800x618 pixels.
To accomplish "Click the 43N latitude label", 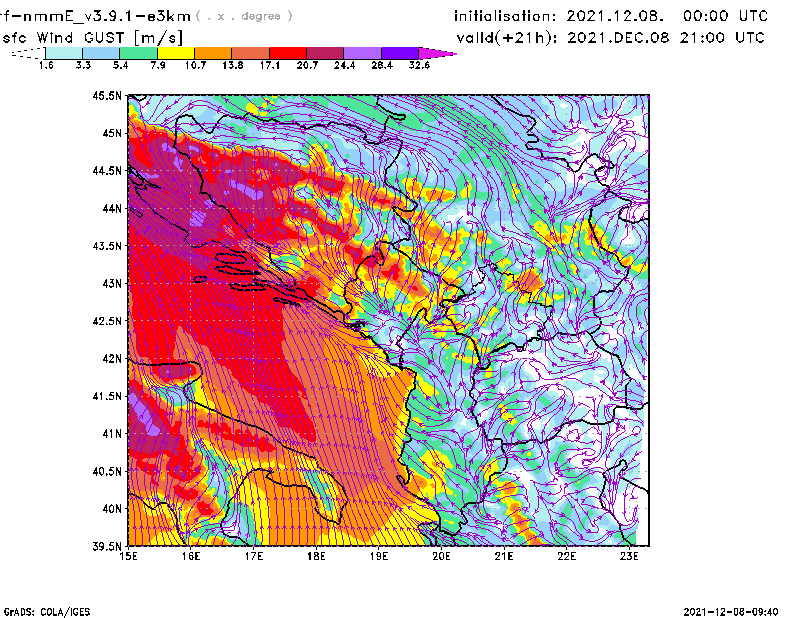I will [x=112, y=283].
